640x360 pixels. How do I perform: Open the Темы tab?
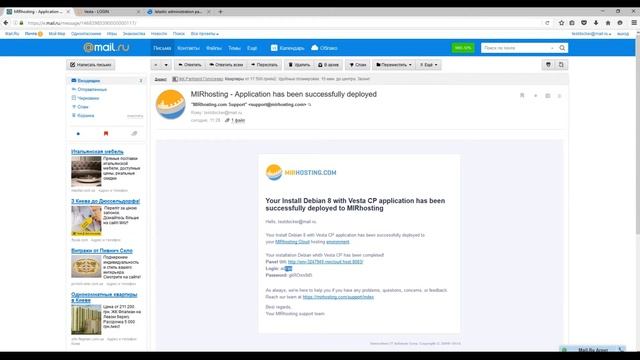pyautogui.click(x=234, y=48)
